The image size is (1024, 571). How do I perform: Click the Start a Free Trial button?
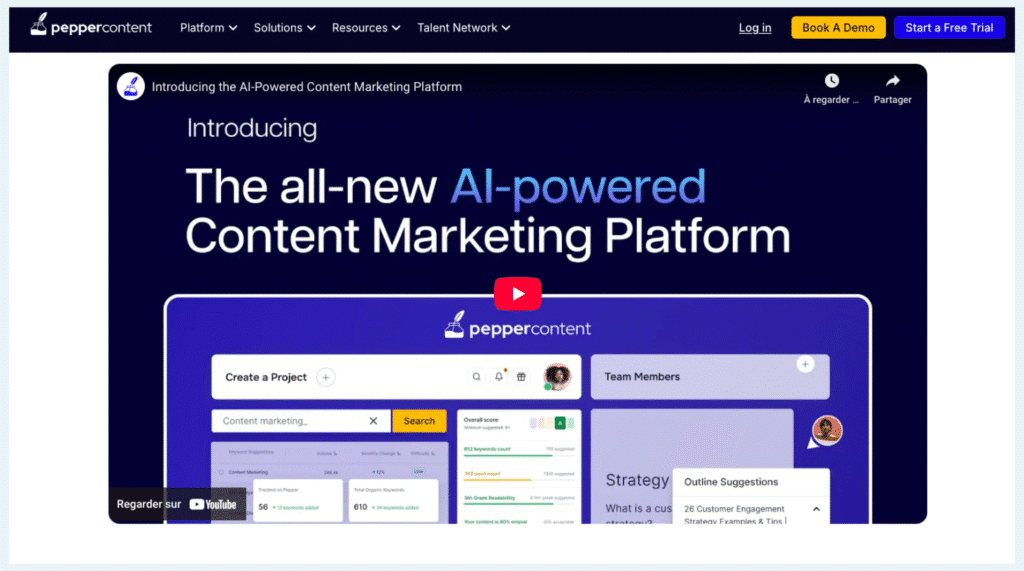click(x=949, y=28)
